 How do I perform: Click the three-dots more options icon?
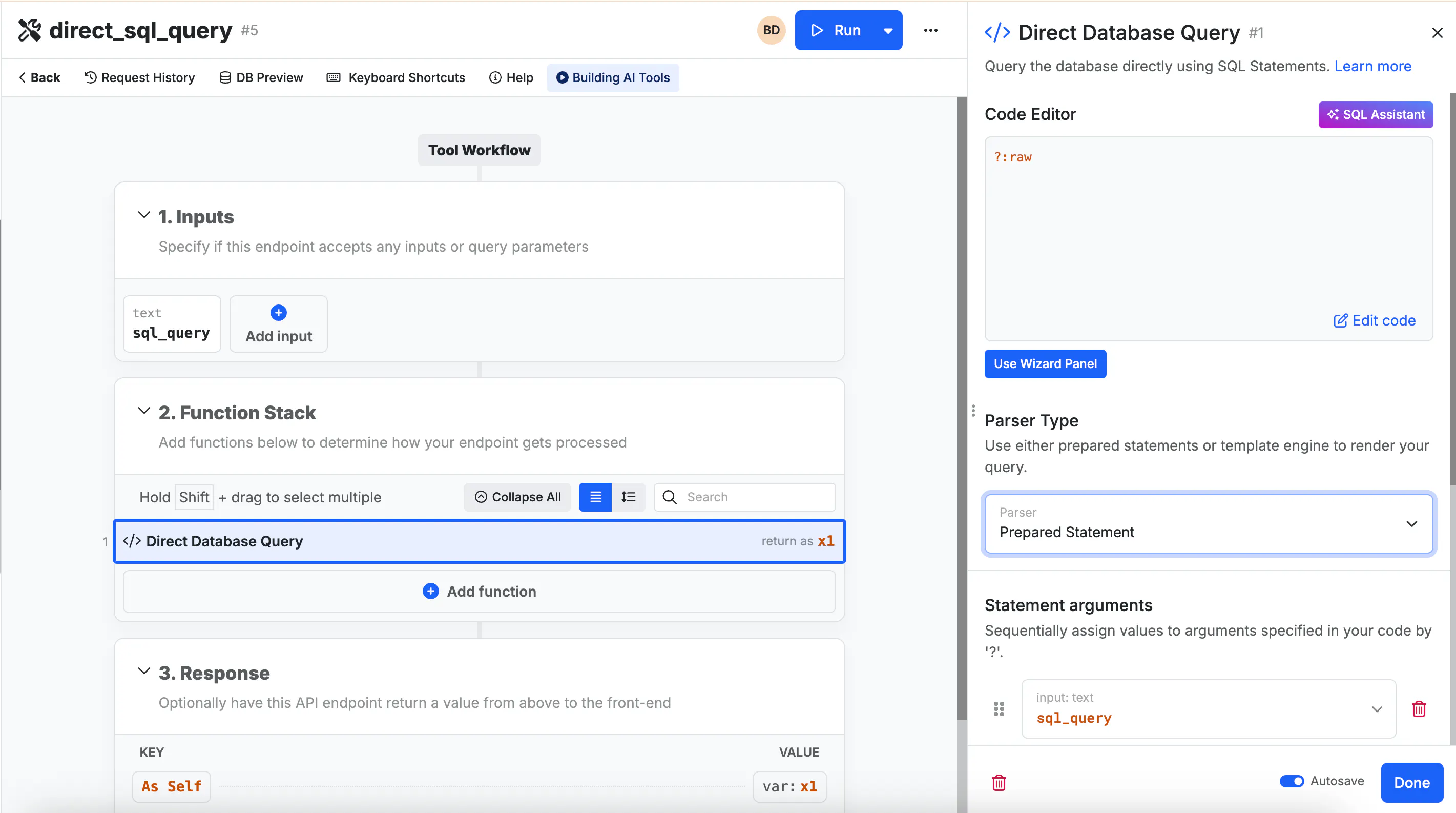click(930, 31)
